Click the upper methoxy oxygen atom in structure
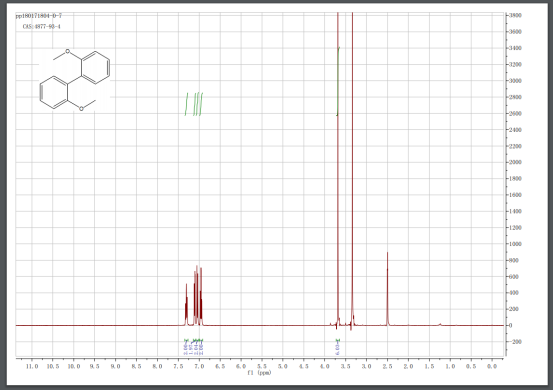This screenshot has height=391, width=553. pyautogui.click(x=67, y=52)
